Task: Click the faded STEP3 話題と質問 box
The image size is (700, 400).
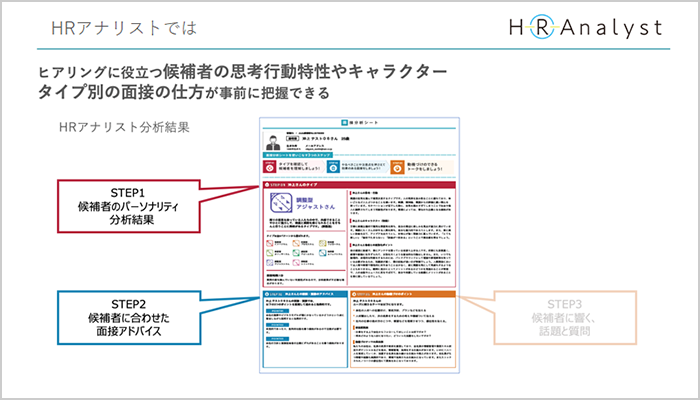Action: point(565,317)
